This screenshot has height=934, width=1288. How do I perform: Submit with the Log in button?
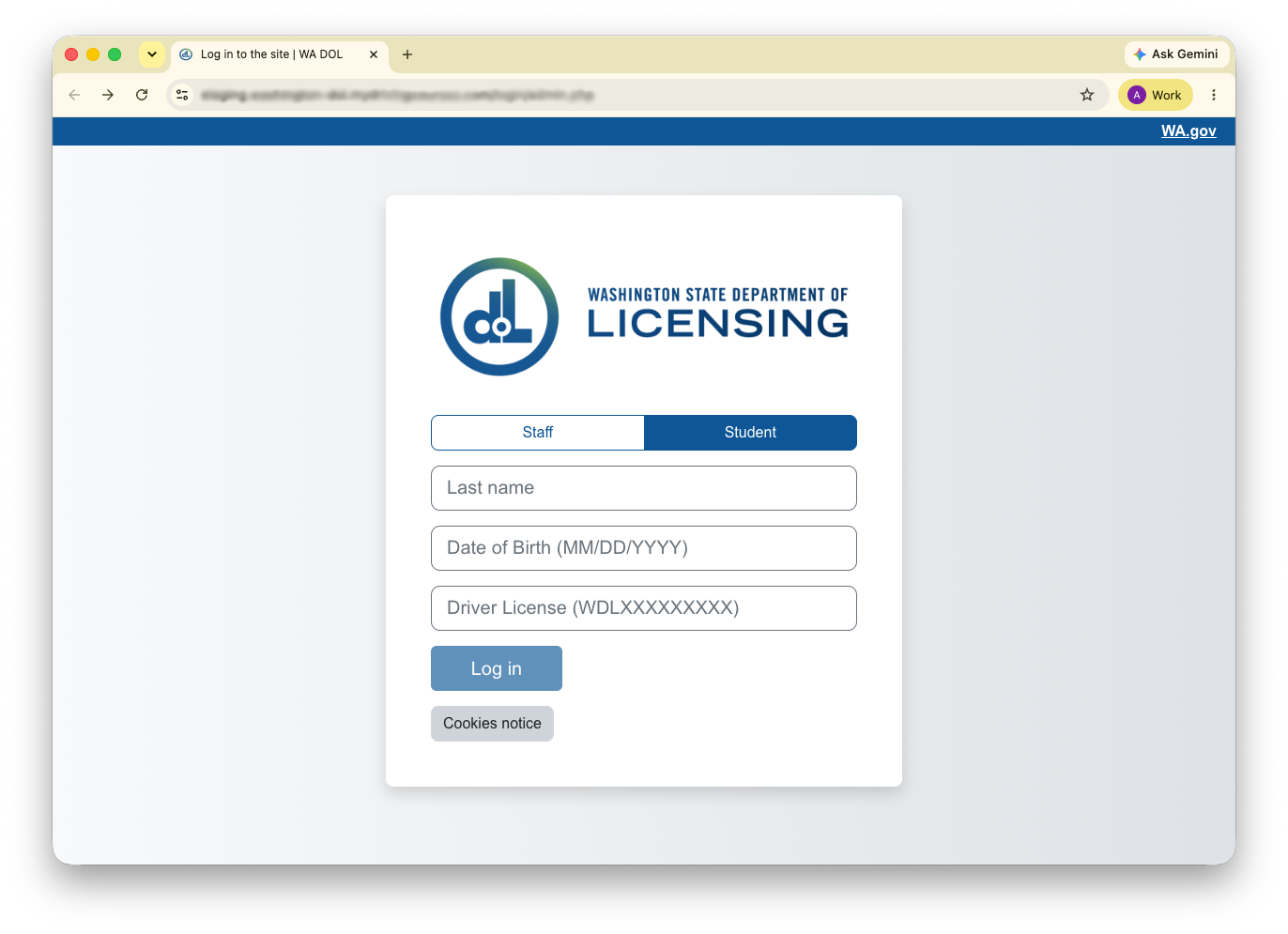point(497,668)
